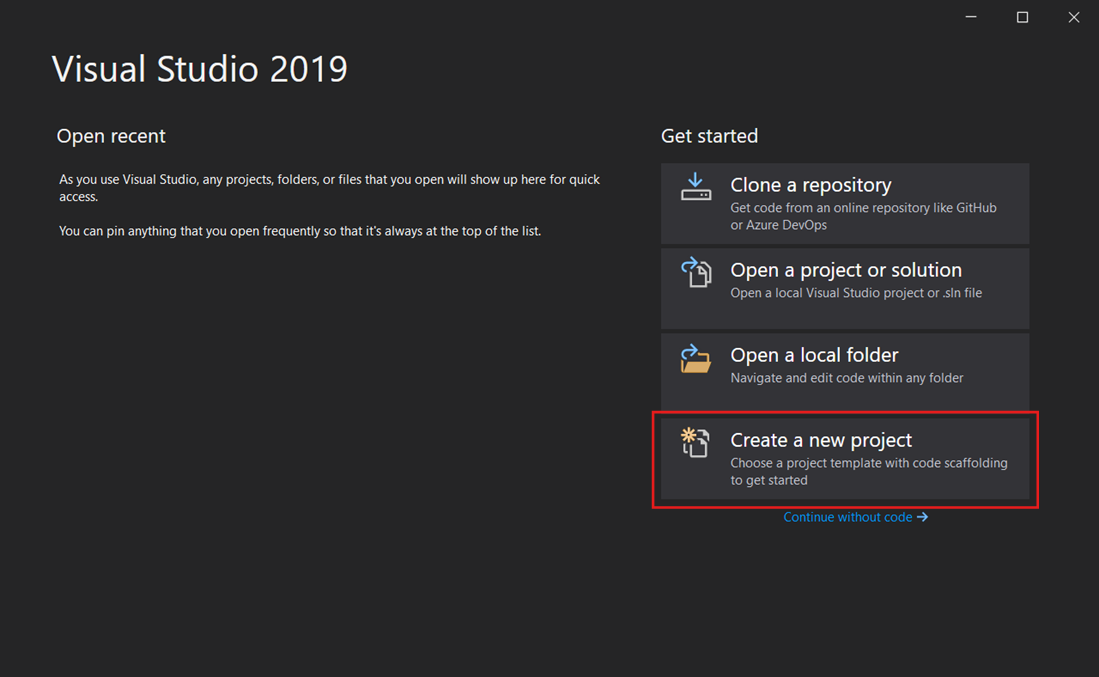This screenshot has width=1099, height=677.
Task: Click the Open a project or solution icon
Action: tap(695, 272)
